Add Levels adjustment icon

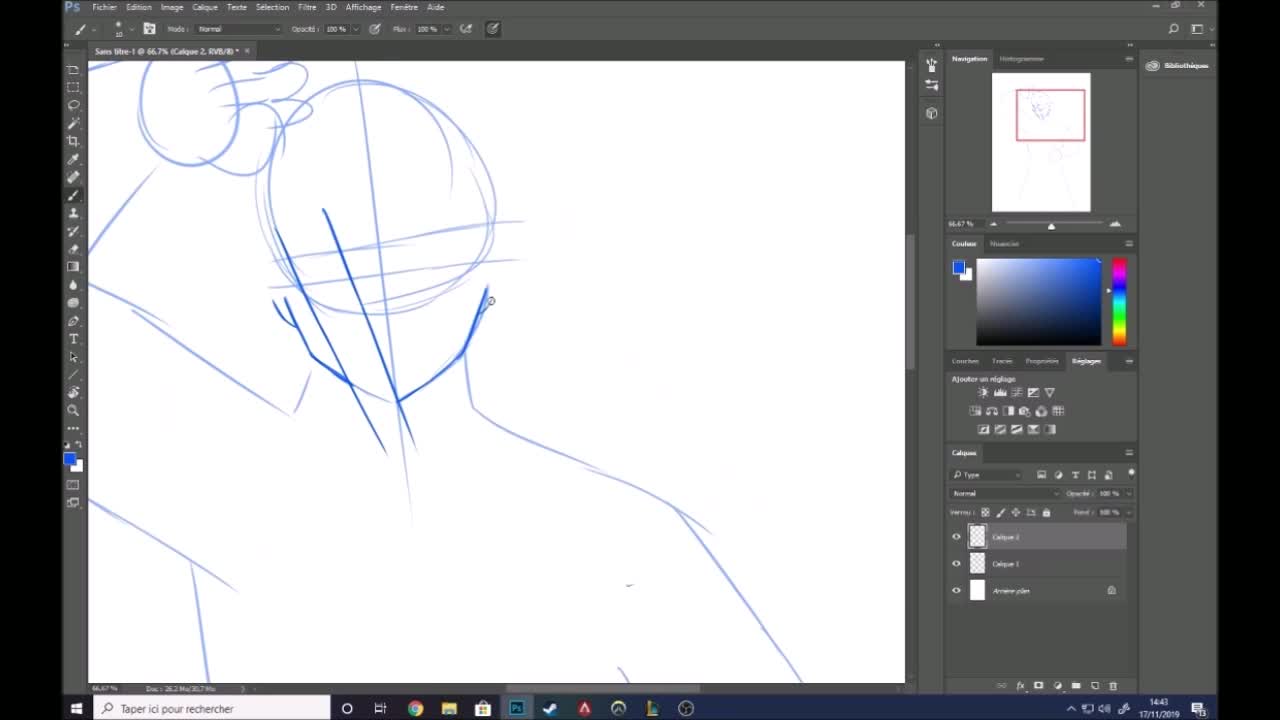point(1000,393)
